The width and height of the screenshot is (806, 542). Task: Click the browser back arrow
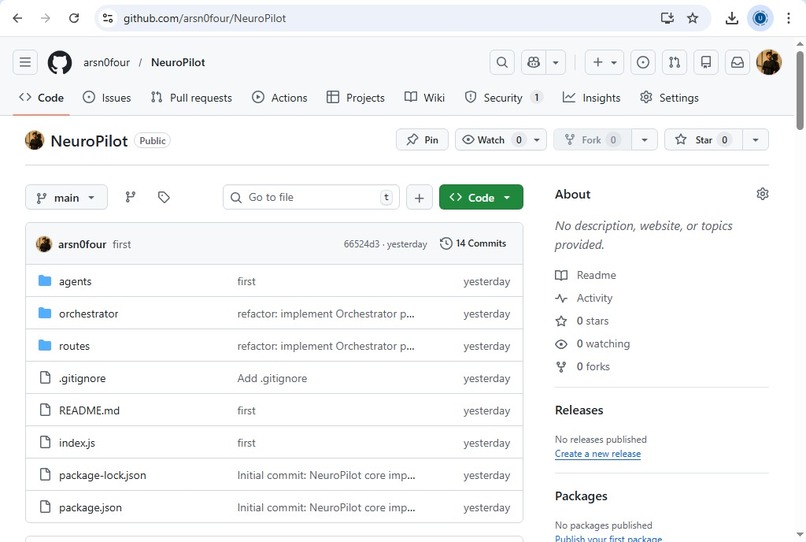tap(17, 18)
